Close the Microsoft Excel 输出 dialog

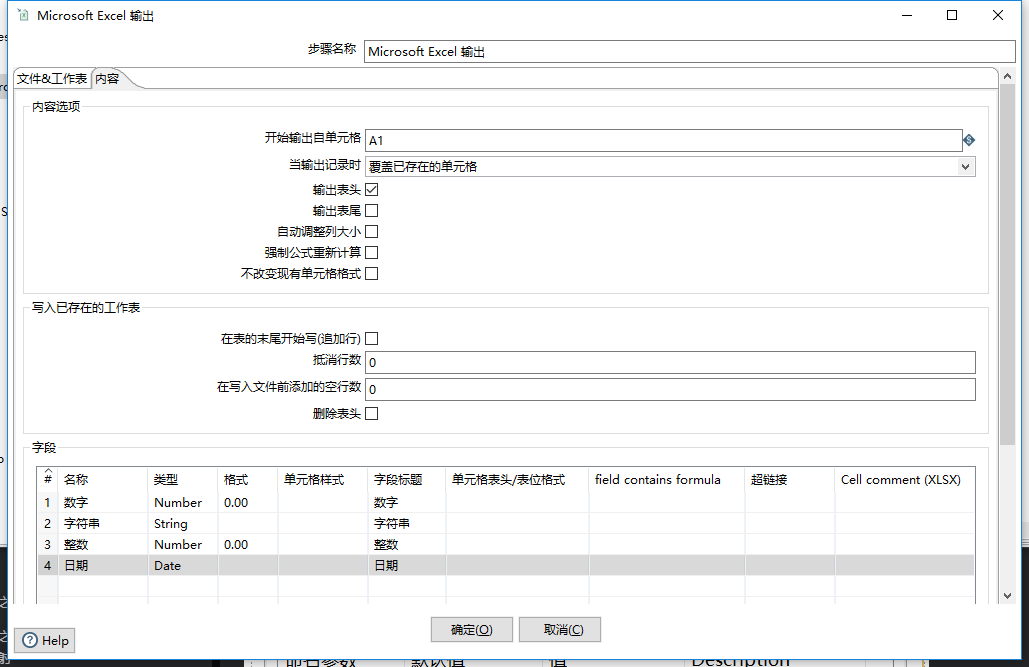998,15
